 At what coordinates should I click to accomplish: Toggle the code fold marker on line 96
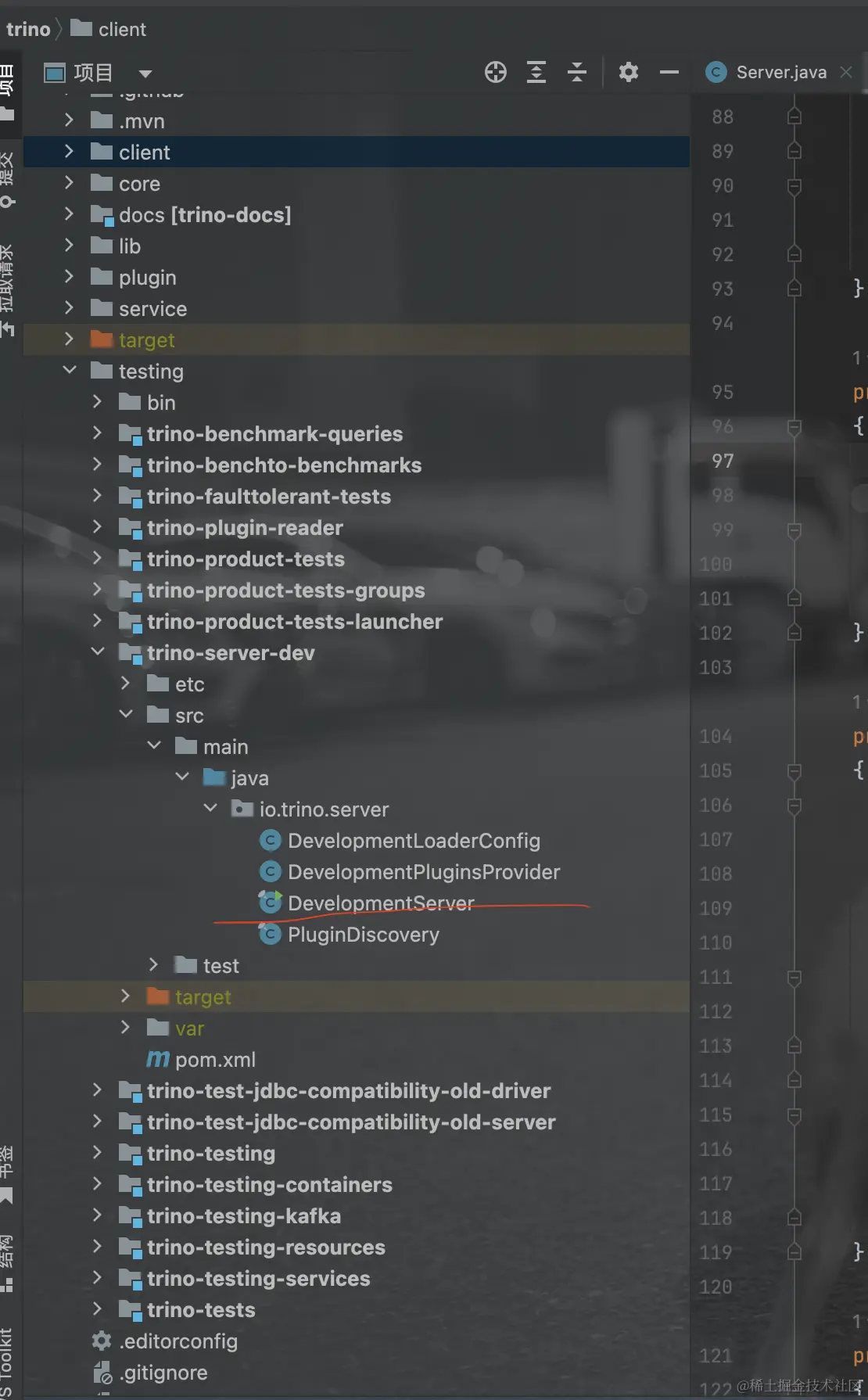[794, 427]
